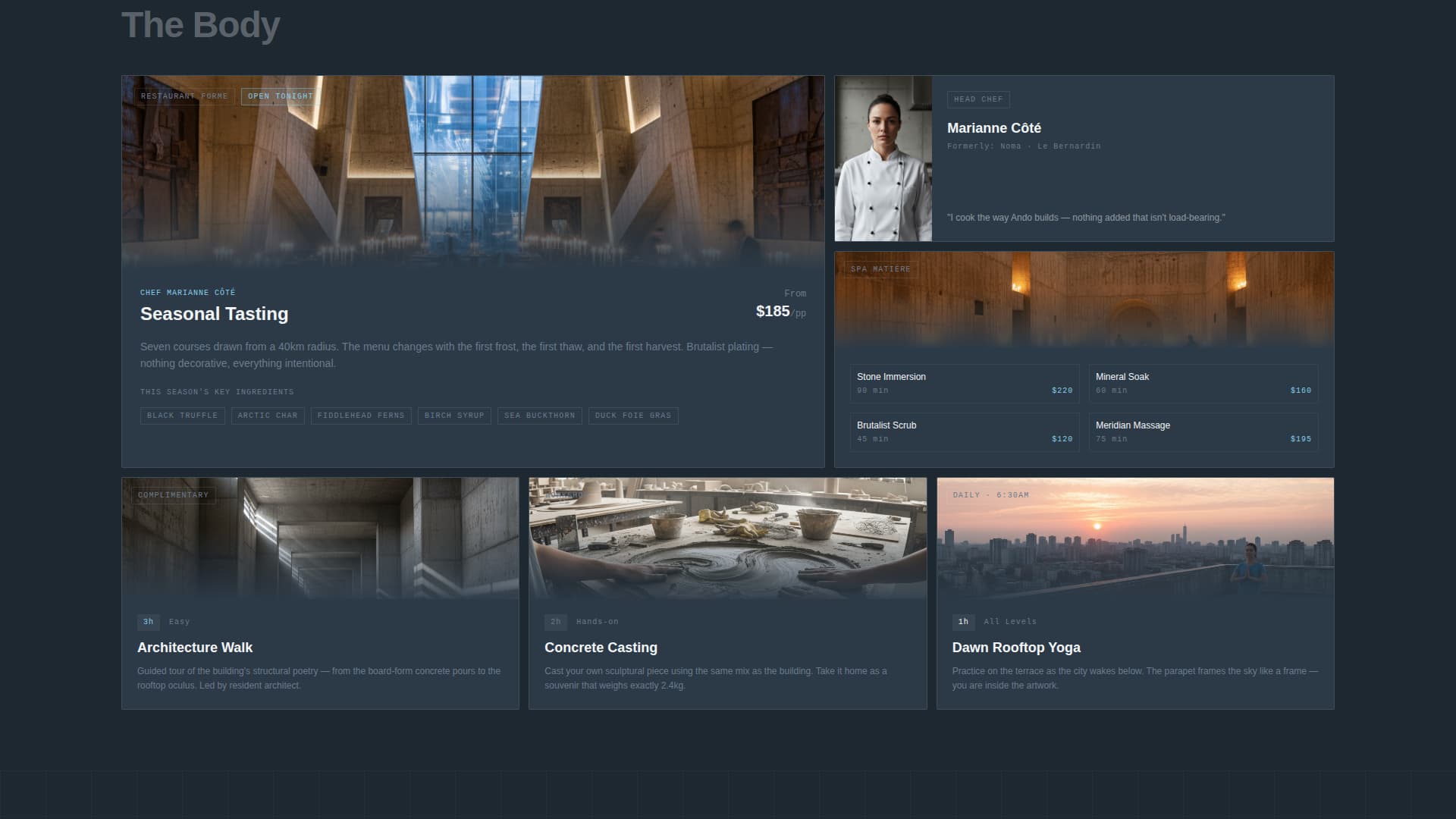Open the Architecture Walk card
Viewport: 1456px width, 819px height.
tap(195, 648)
